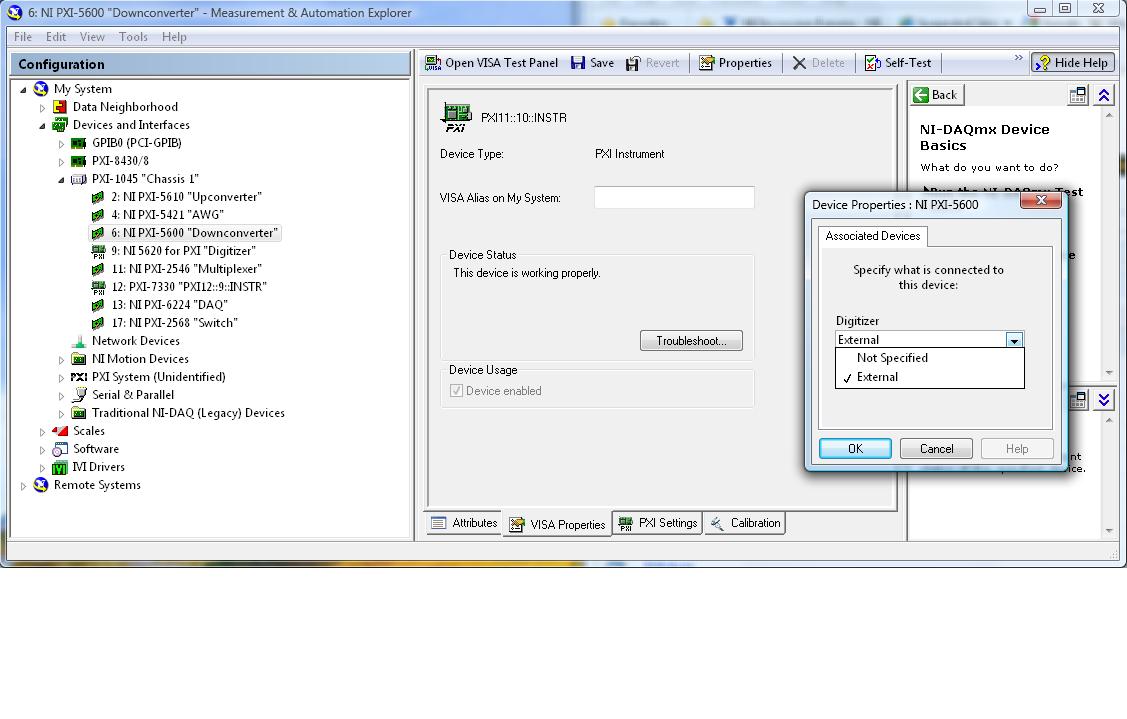Cancel the Device Properties dialog
1127x719 pixels.
pos(937,449)
